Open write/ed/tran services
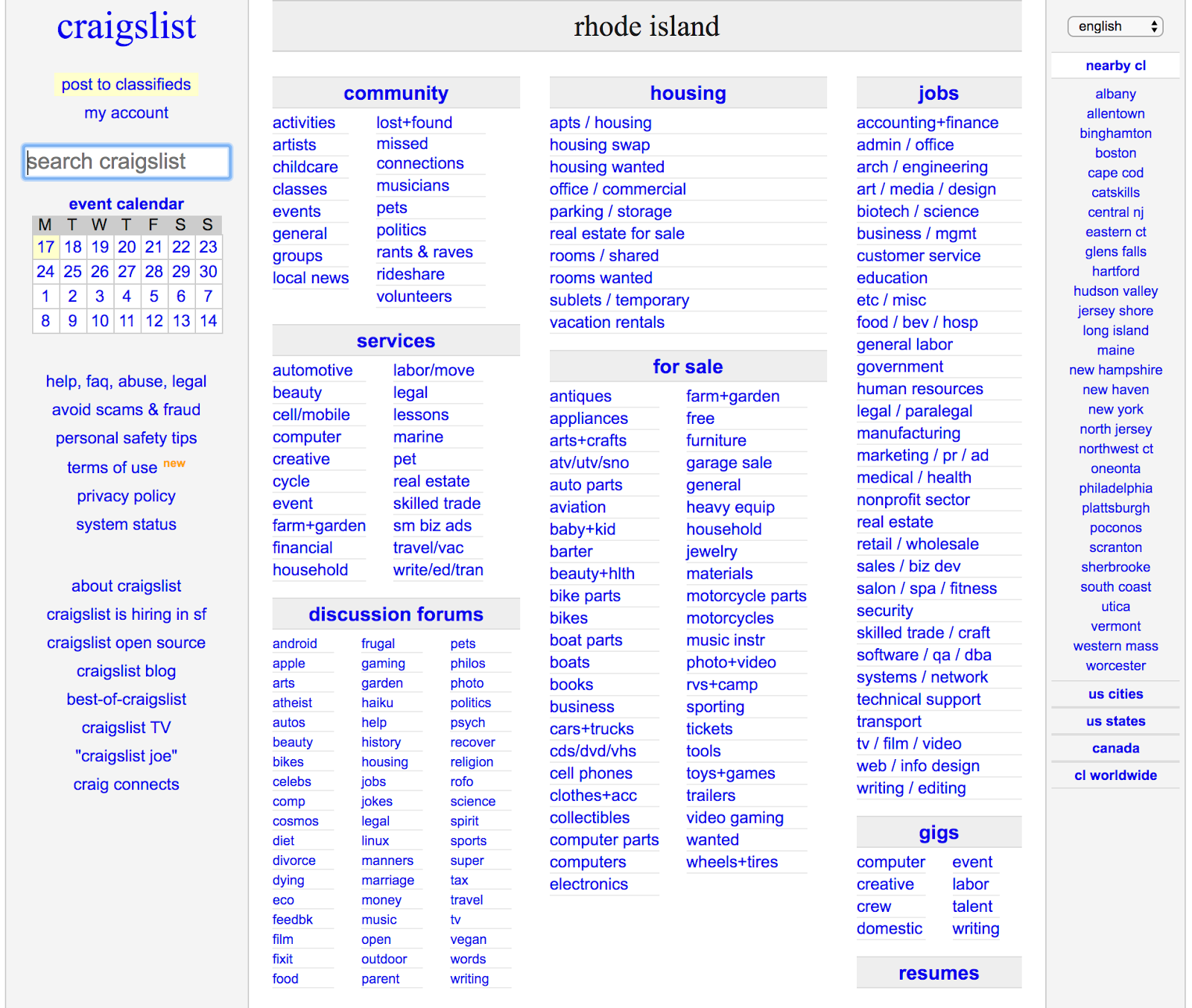1192x1008 pixels. tap(438, 570)
